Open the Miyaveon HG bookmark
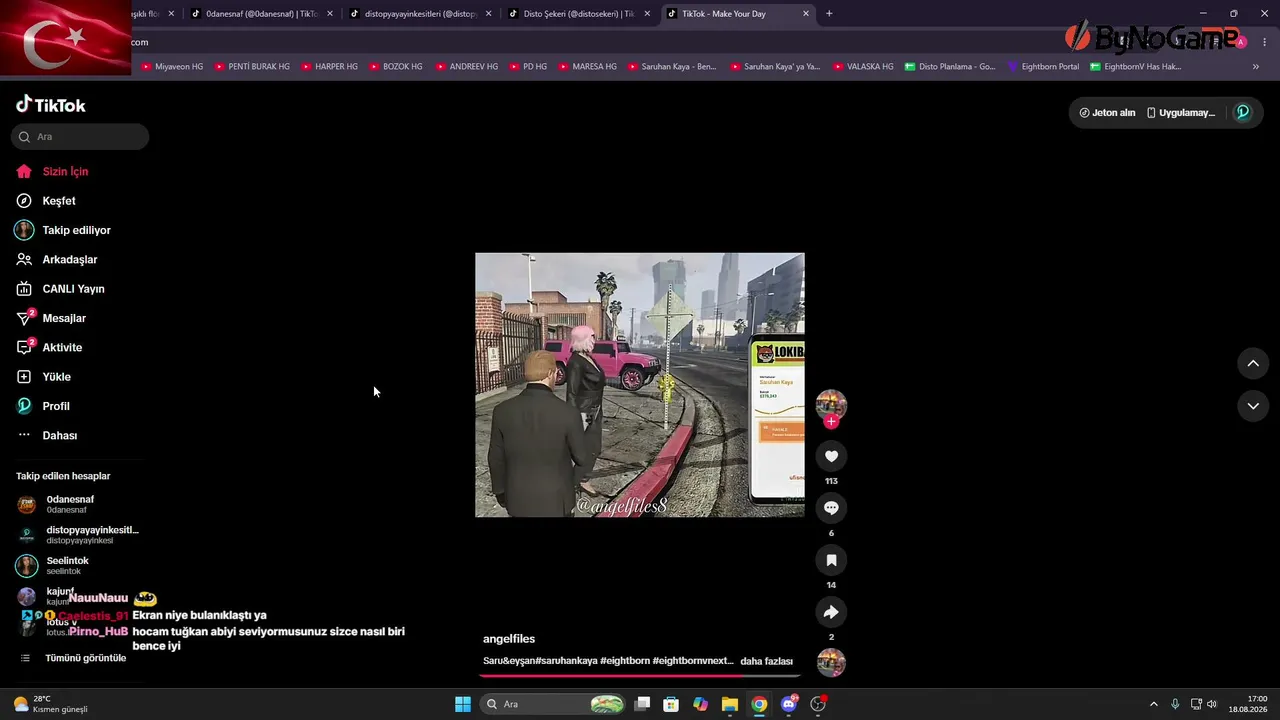 (172, 67)
